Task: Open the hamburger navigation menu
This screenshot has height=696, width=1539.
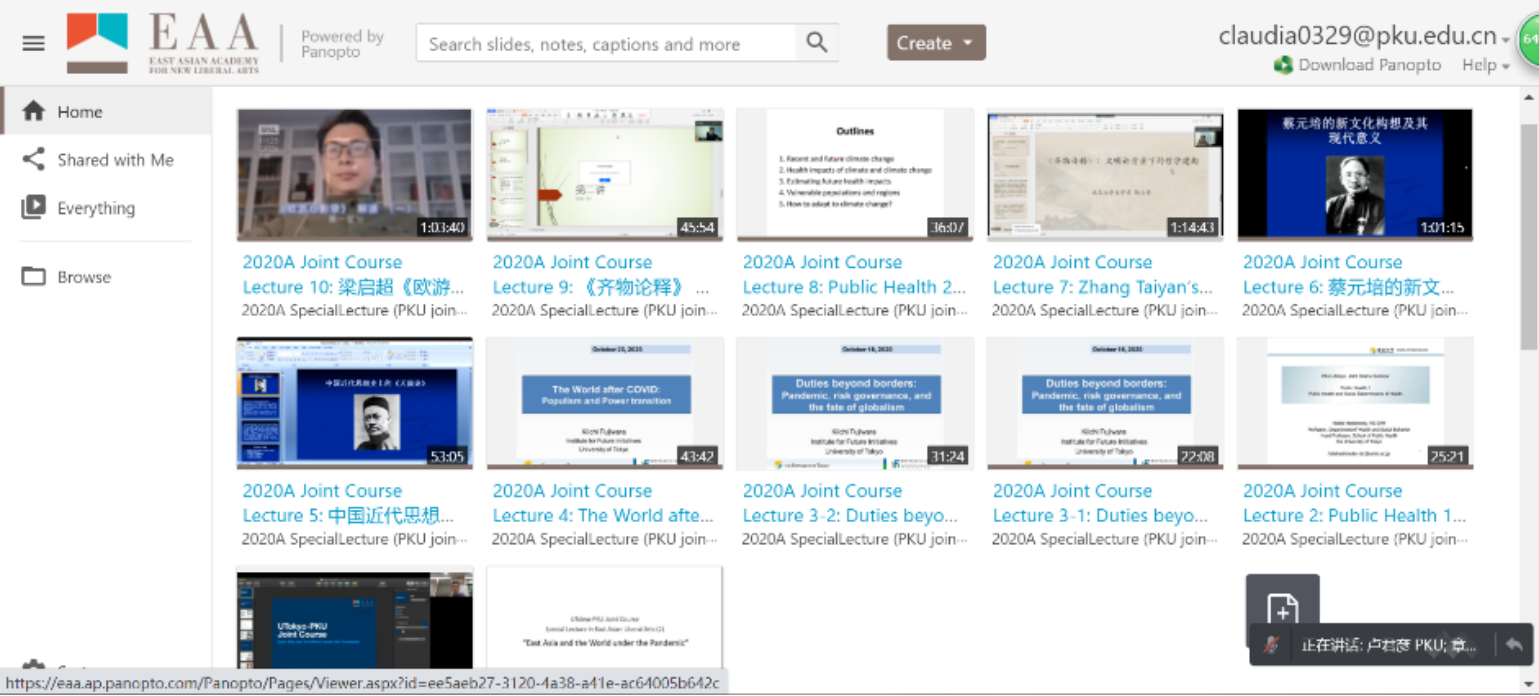Action: 34,43
